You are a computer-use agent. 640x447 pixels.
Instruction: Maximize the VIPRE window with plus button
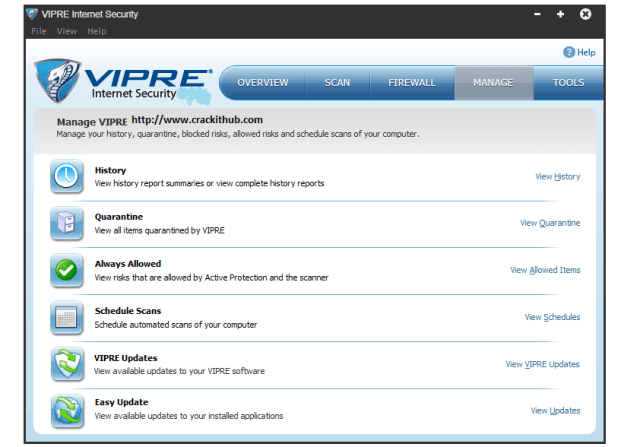pos(560,14)
